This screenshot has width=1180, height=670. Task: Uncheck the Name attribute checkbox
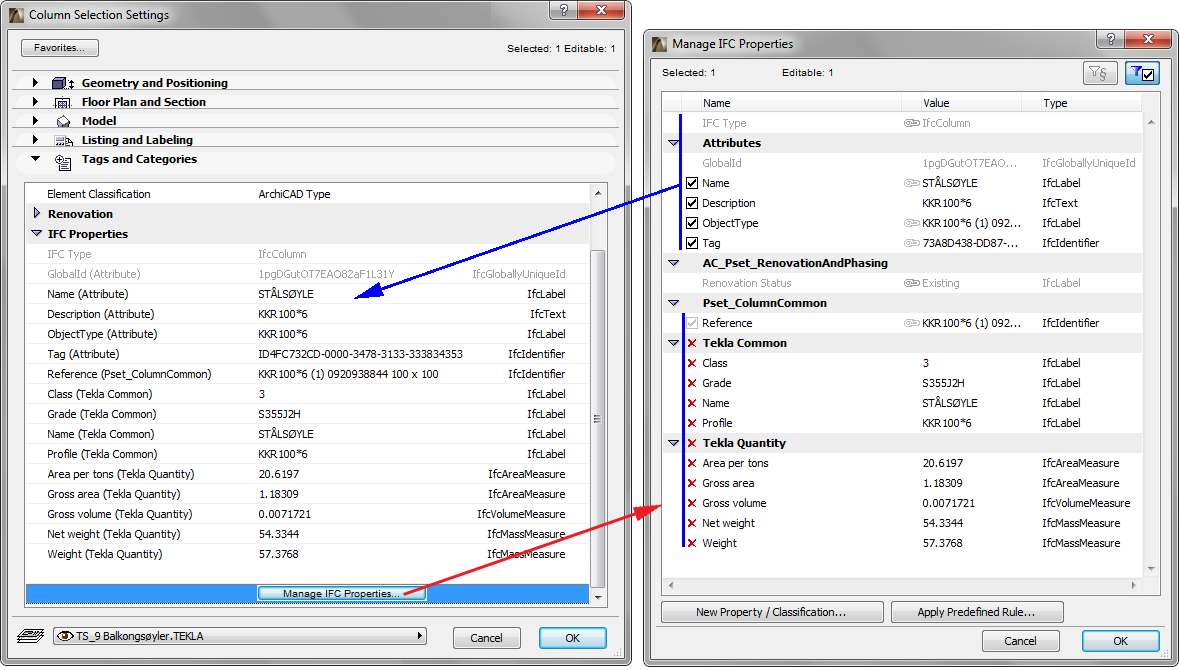pos(692,183)
